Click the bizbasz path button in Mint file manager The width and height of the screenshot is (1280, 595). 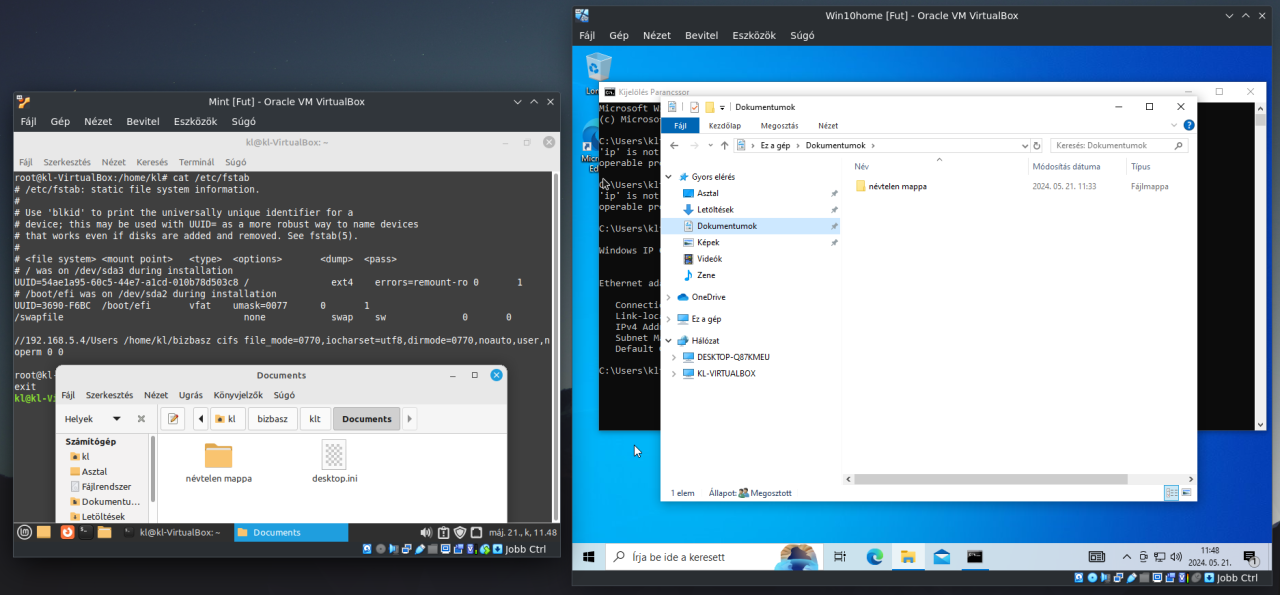(x=272, y=419)
